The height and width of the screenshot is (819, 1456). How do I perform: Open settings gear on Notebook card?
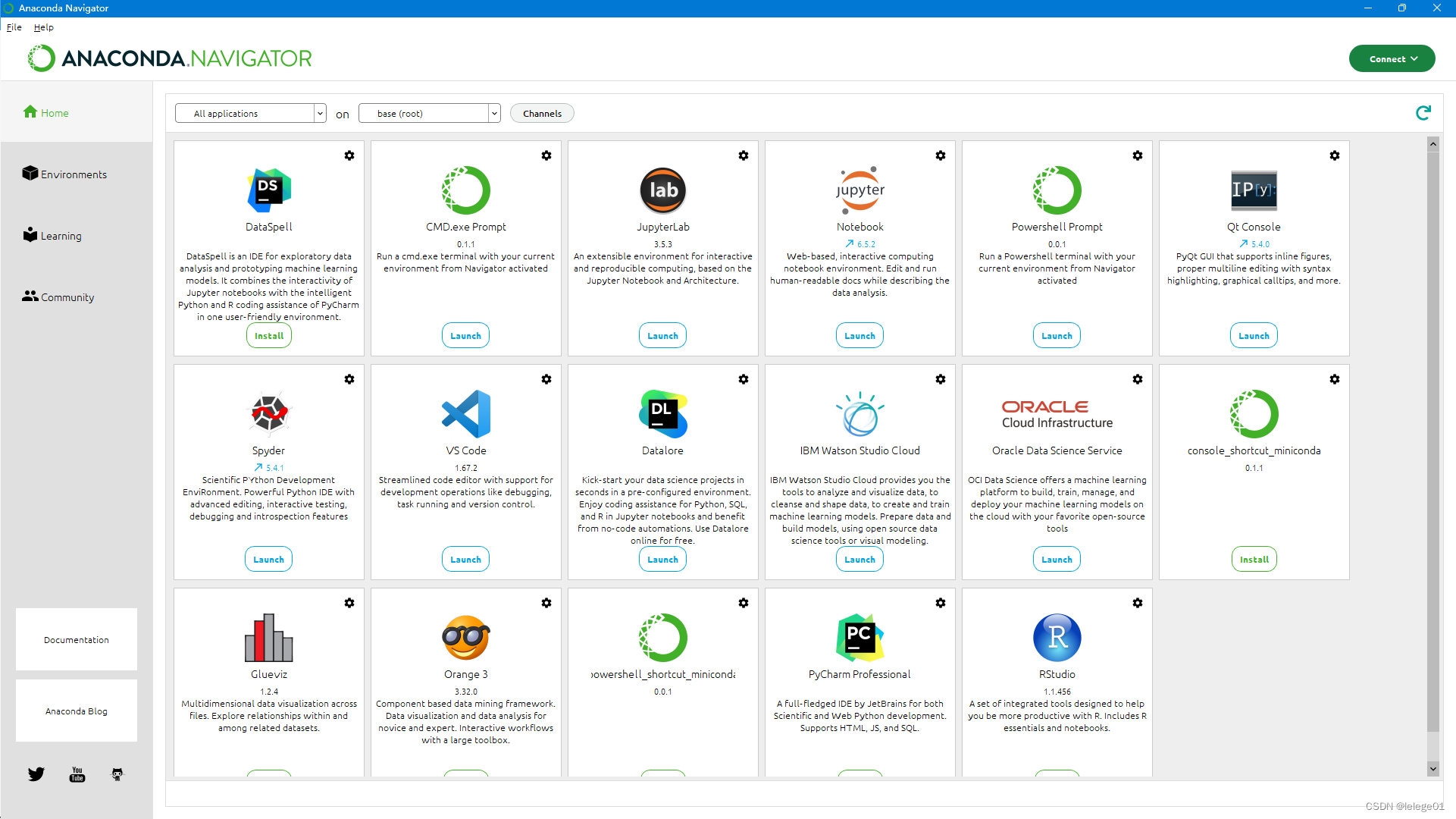click(941, 155)
